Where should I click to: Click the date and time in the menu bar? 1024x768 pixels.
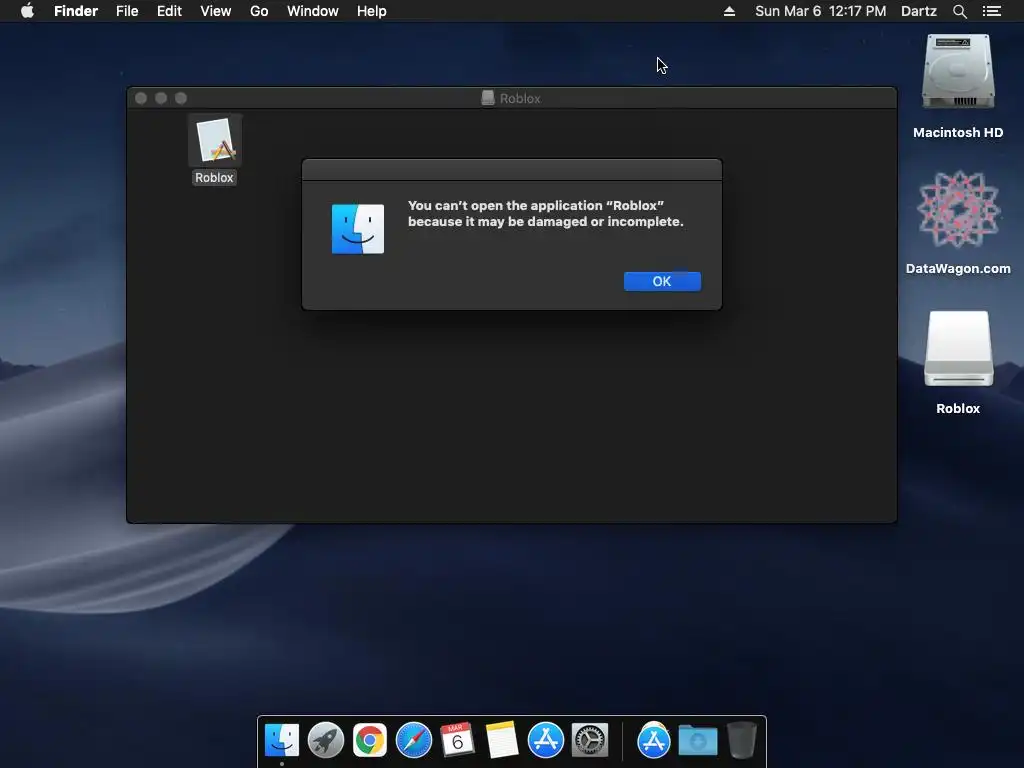(821, 11)
